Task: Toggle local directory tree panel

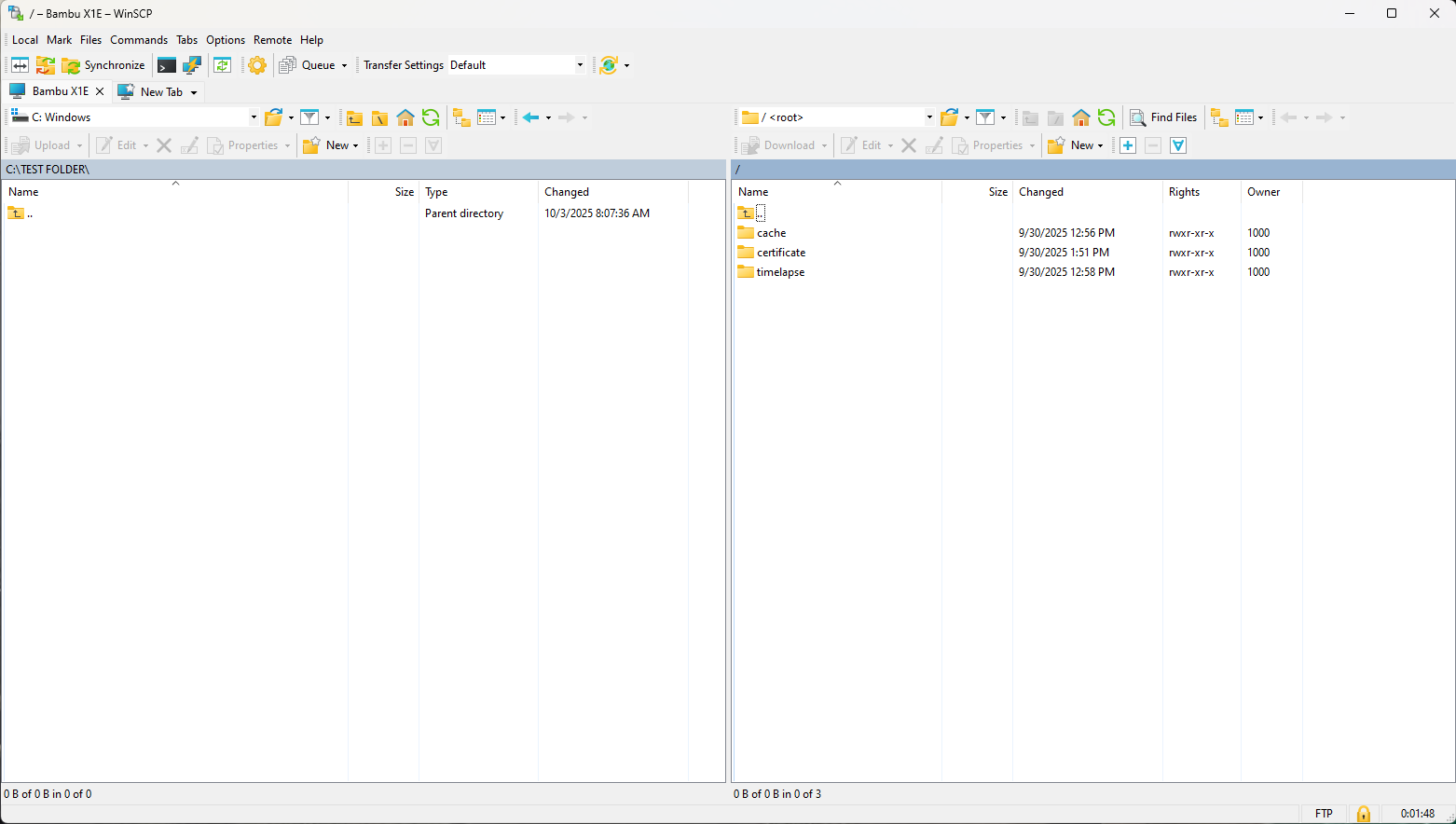Action: 461,117
